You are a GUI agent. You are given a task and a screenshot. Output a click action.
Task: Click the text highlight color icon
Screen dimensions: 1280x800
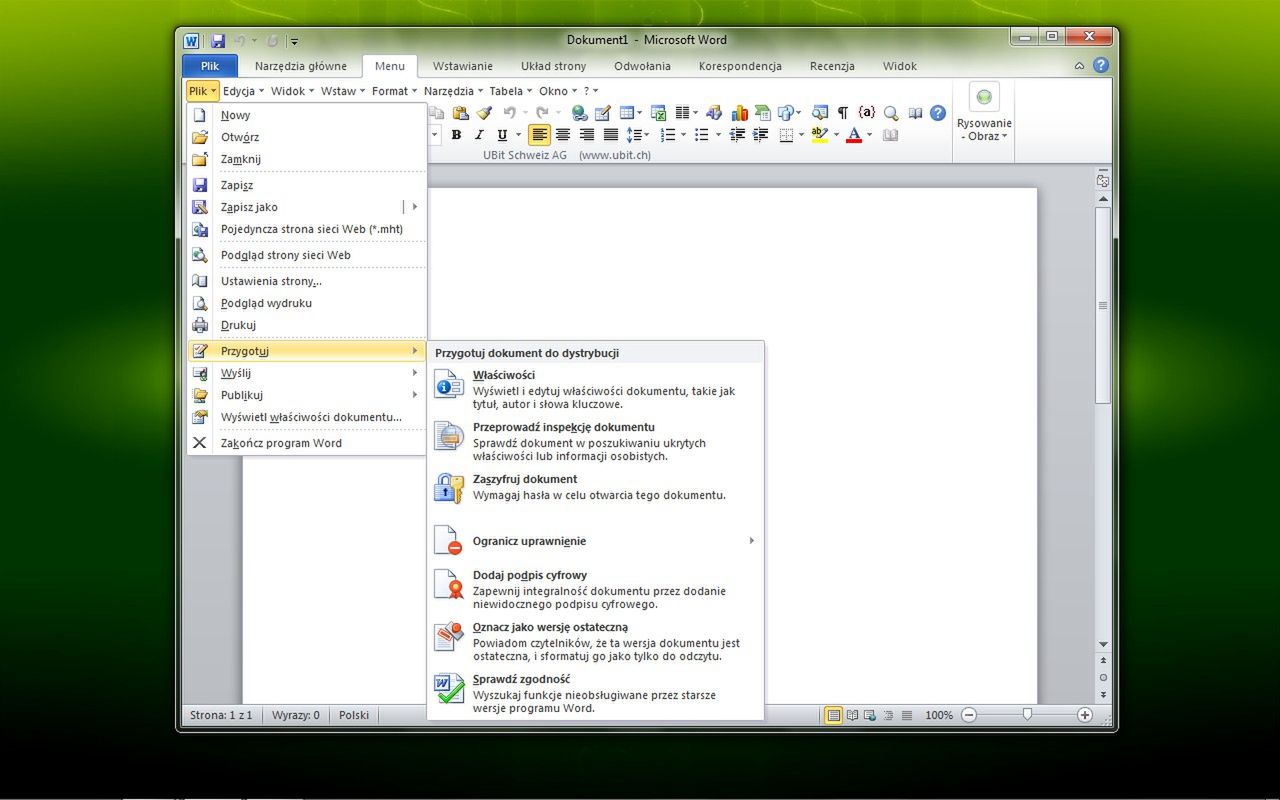coord(818,135)
